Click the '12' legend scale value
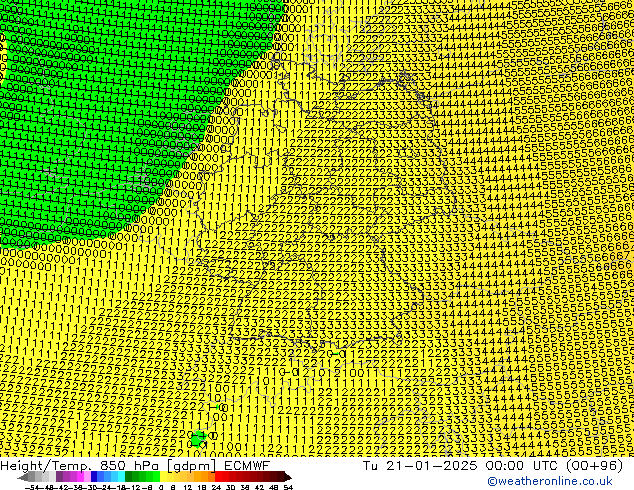Screen dimensions: 634x490 [188, 487]
